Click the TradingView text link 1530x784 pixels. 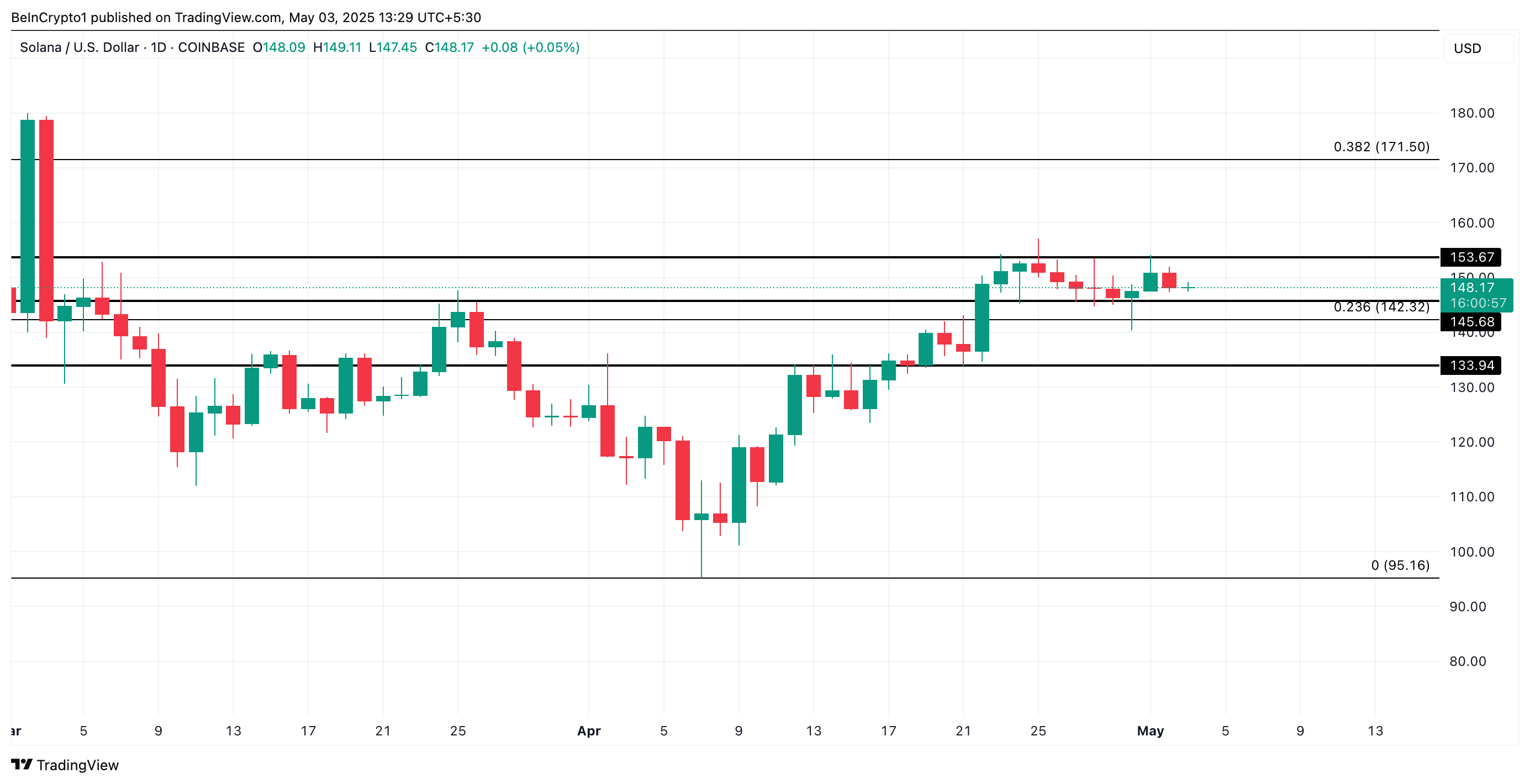pyautogui.click(x=77, y=765)
